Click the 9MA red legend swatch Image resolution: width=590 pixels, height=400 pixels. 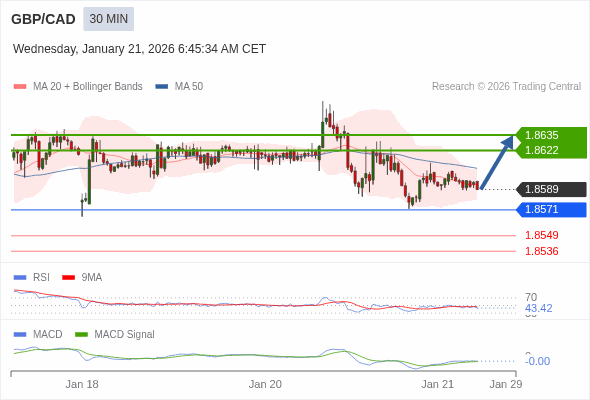[68, 278]
